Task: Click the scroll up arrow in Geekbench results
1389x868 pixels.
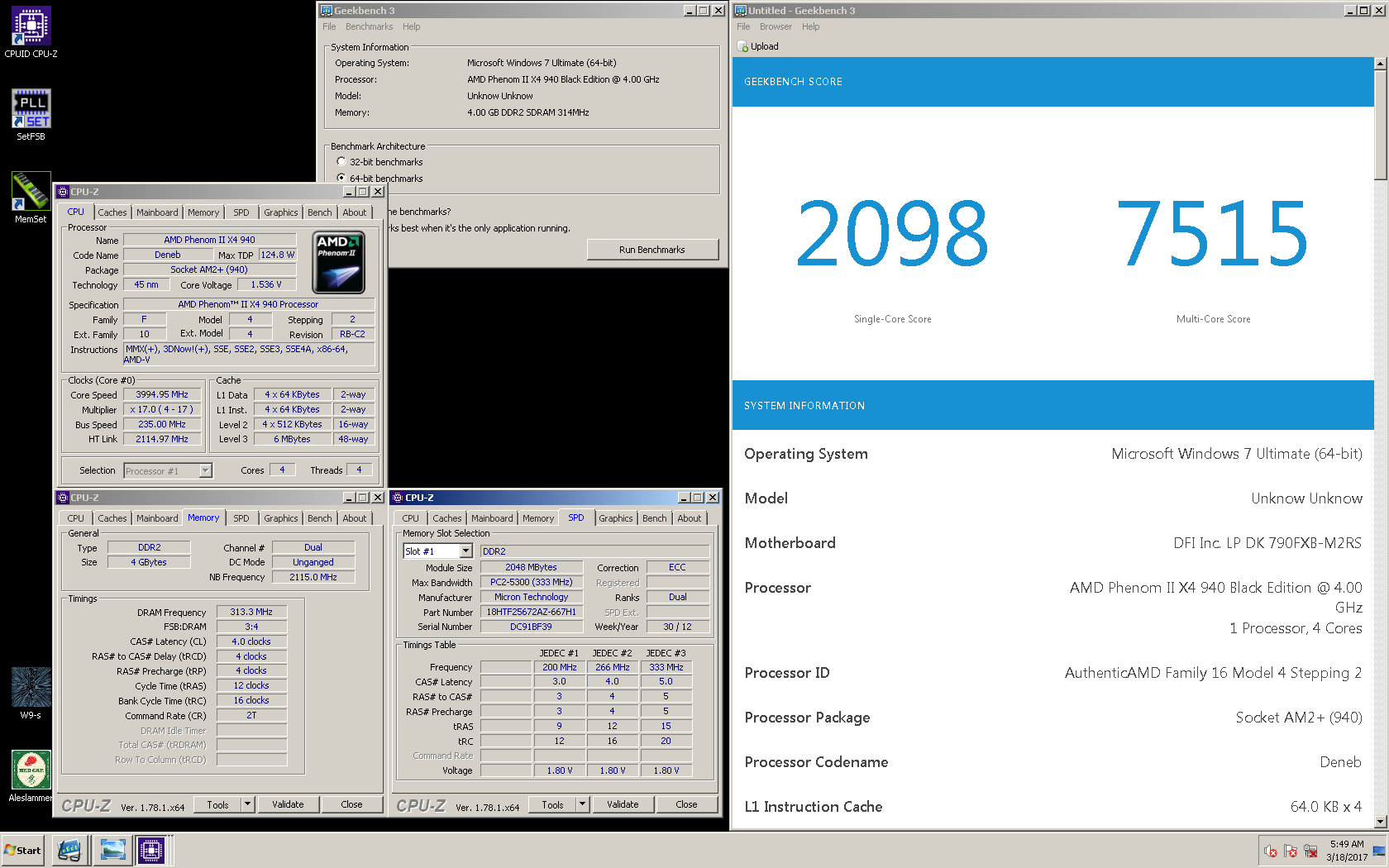Action: tap(1381, 64)
